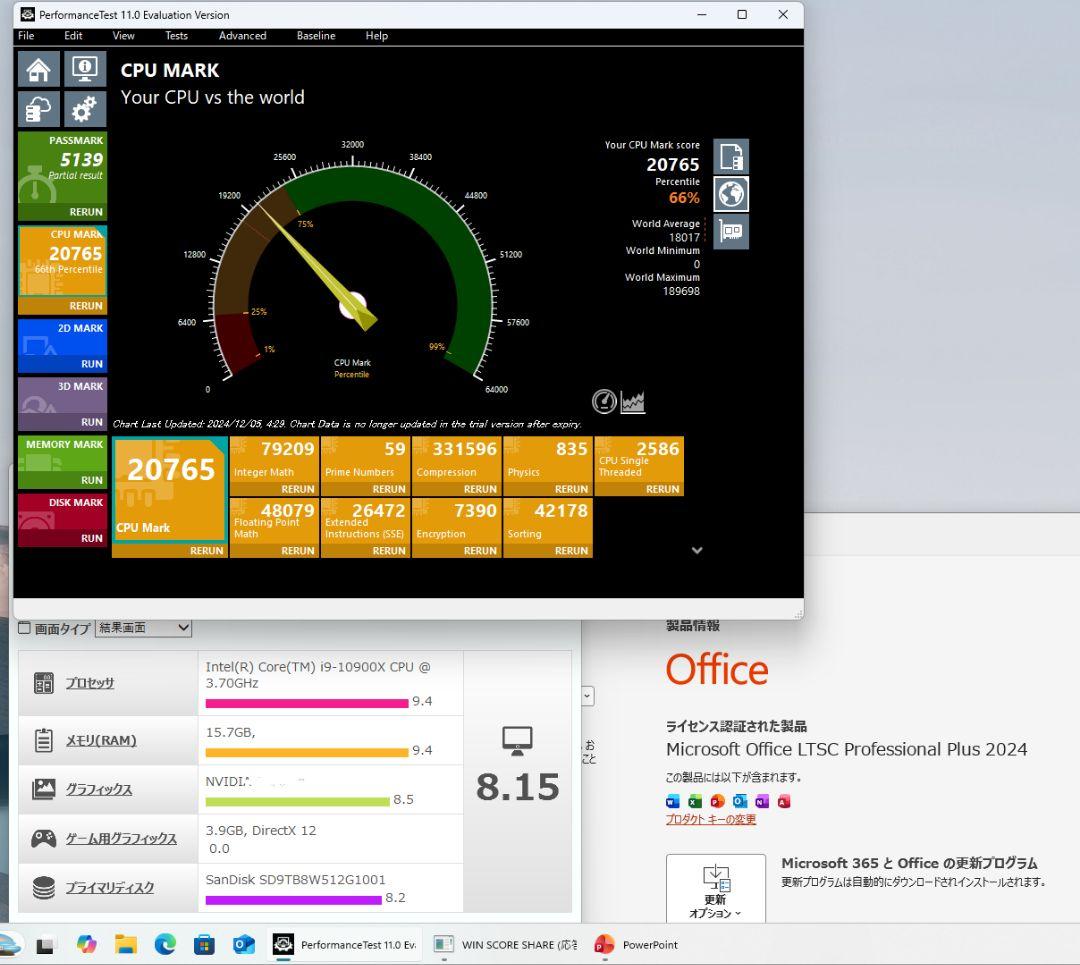Open Outlook from the taskbar
This screenshot has height=965, width=1080.
coord(244,944)
